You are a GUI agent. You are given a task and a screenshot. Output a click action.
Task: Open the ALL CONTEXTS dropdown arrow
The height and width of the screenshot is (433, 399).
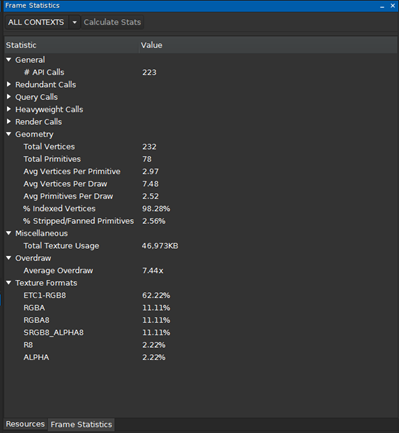75,22
